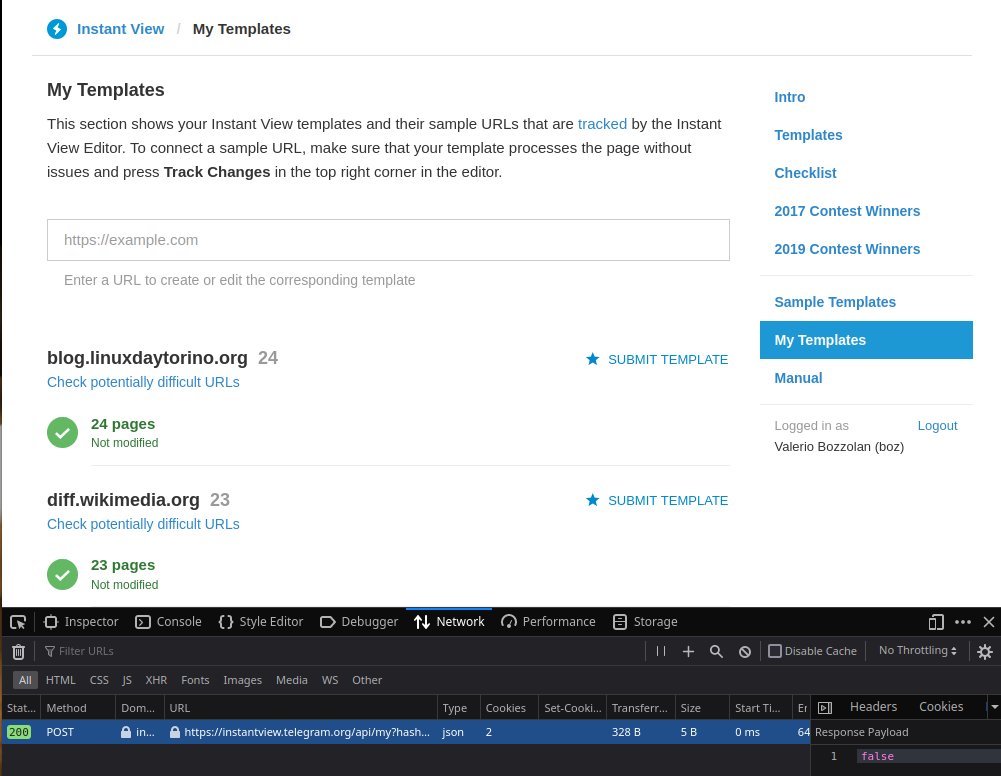Open request blocking circle-slash icon

(744, 652)
